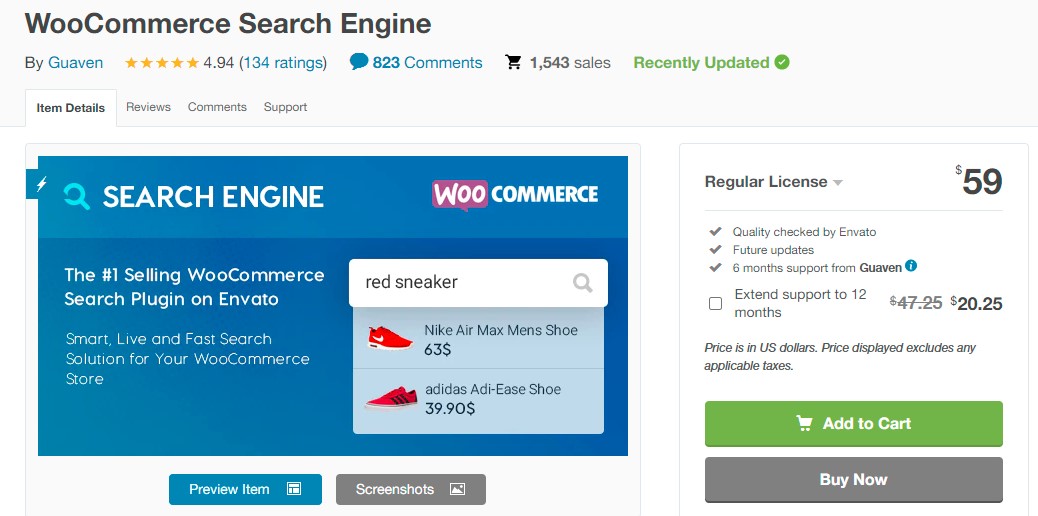Click the WooCommerce logo in the banner
Image resolution: width=1038 pixels, height=516 pixels.
(x=515, y=195)
